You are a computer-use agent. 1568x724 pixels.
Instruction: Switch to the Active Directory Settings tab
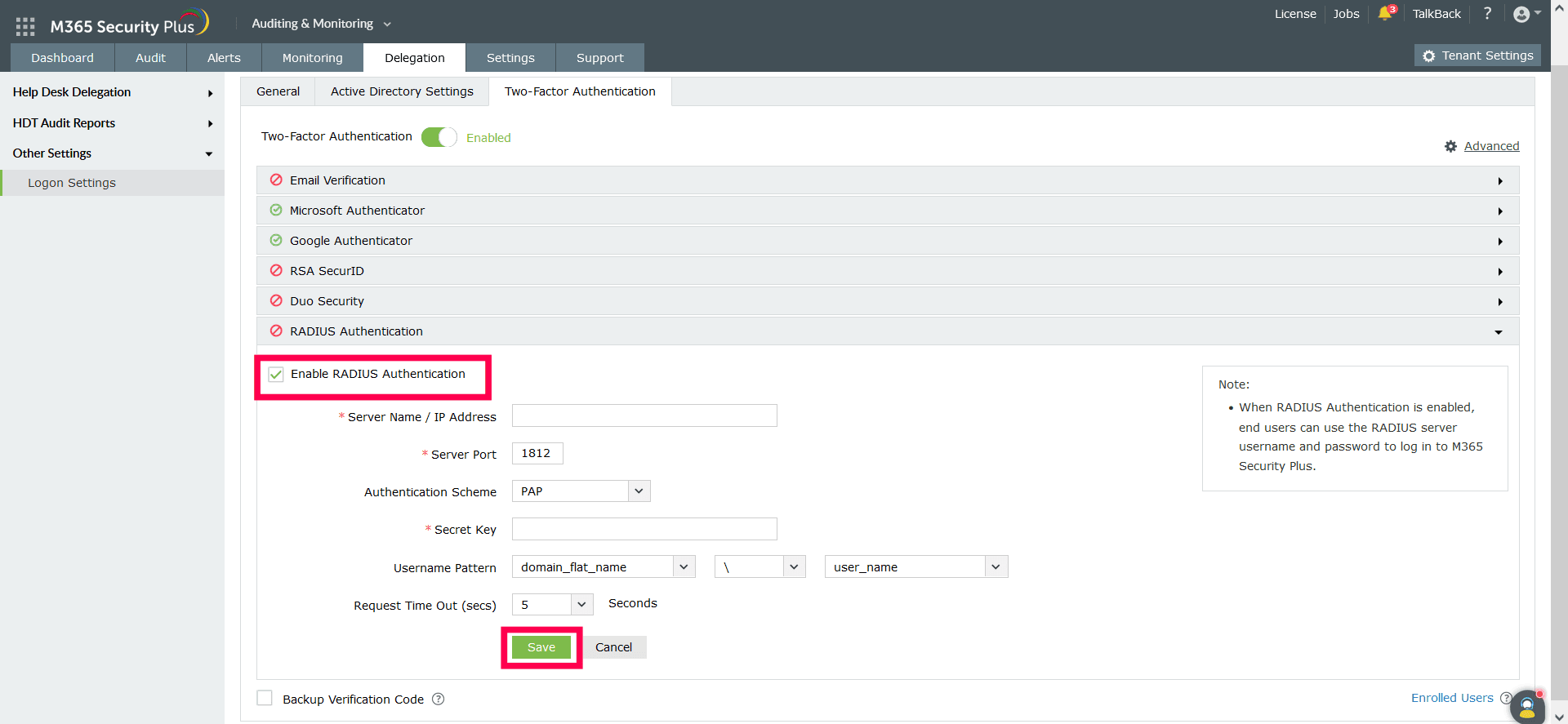[x=402, y=91]
